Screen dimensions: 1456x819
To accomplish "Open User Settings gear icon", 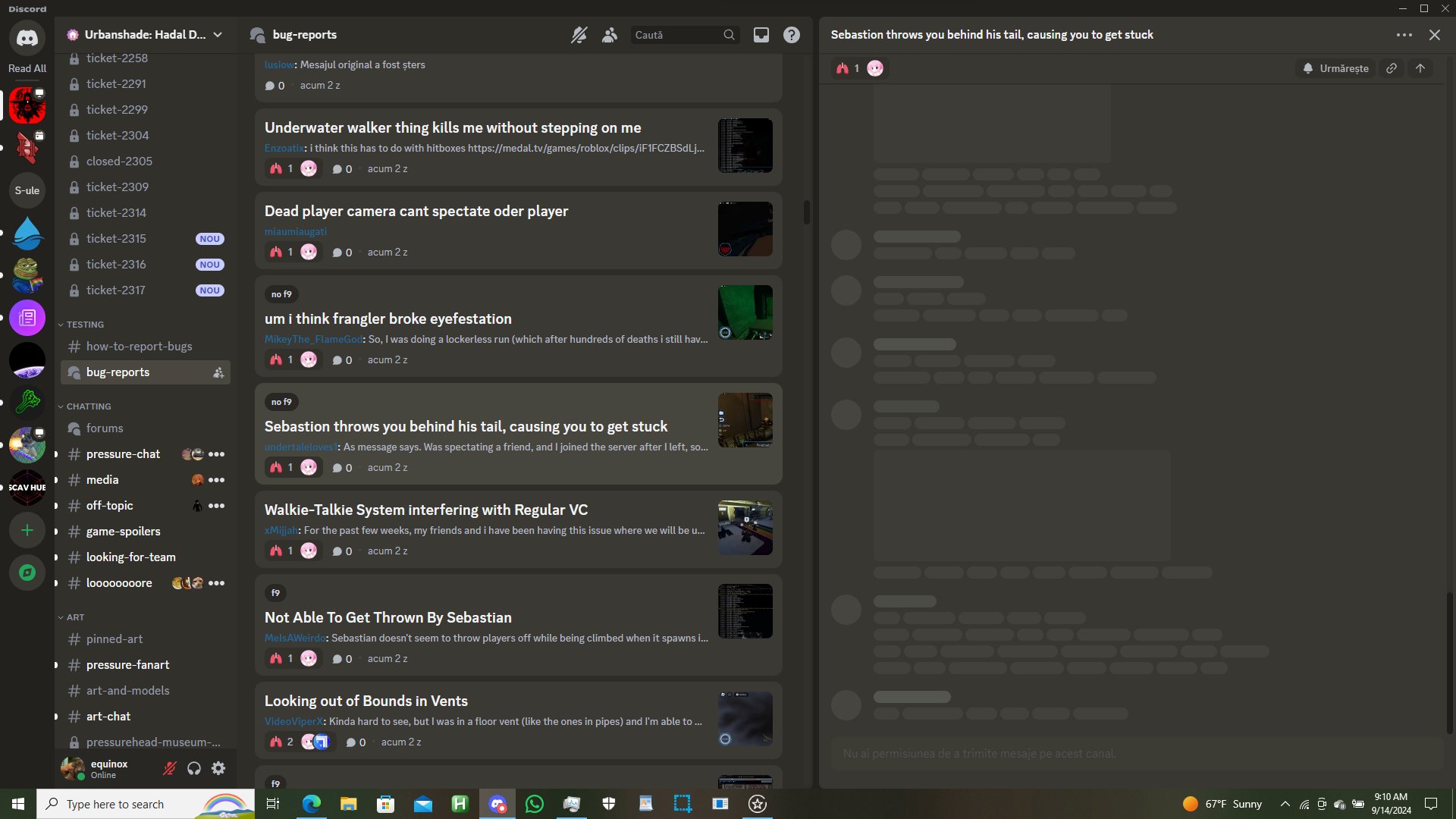I will pyautogui.click(x=218, y=768).
